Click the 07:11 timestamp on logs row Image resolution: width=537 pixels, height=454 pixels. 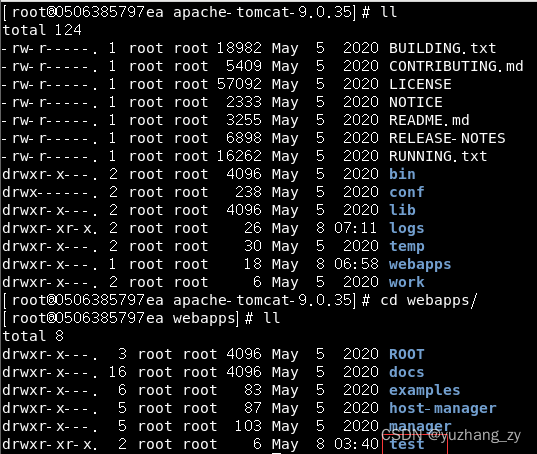(355, 228)
